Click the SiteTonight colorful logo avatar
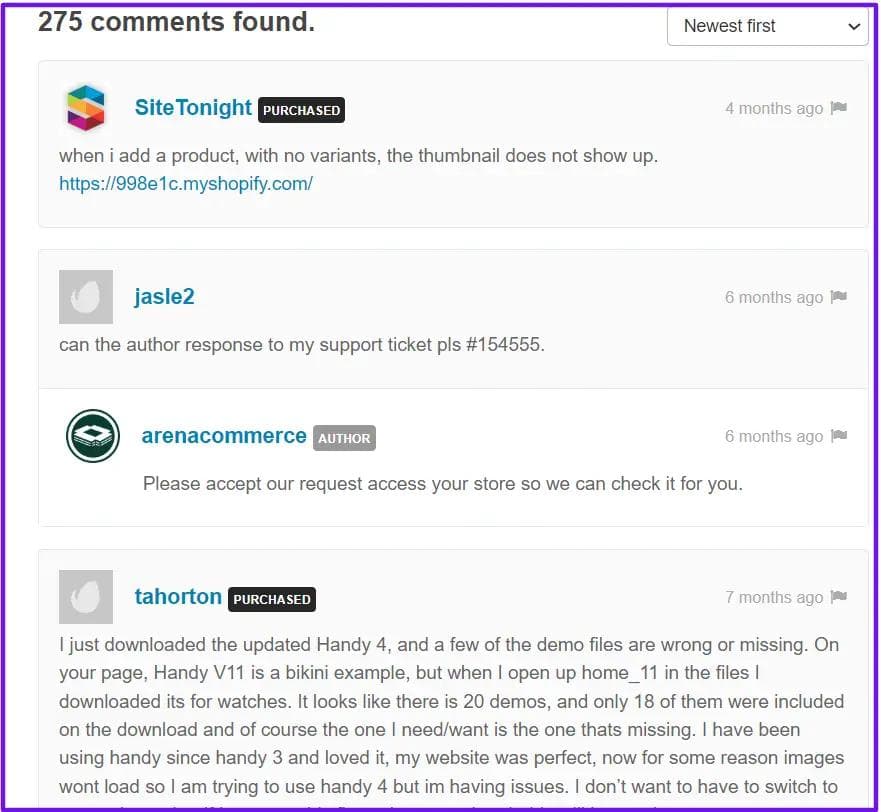The image size is (881, 812). click(x=86, y=108)
